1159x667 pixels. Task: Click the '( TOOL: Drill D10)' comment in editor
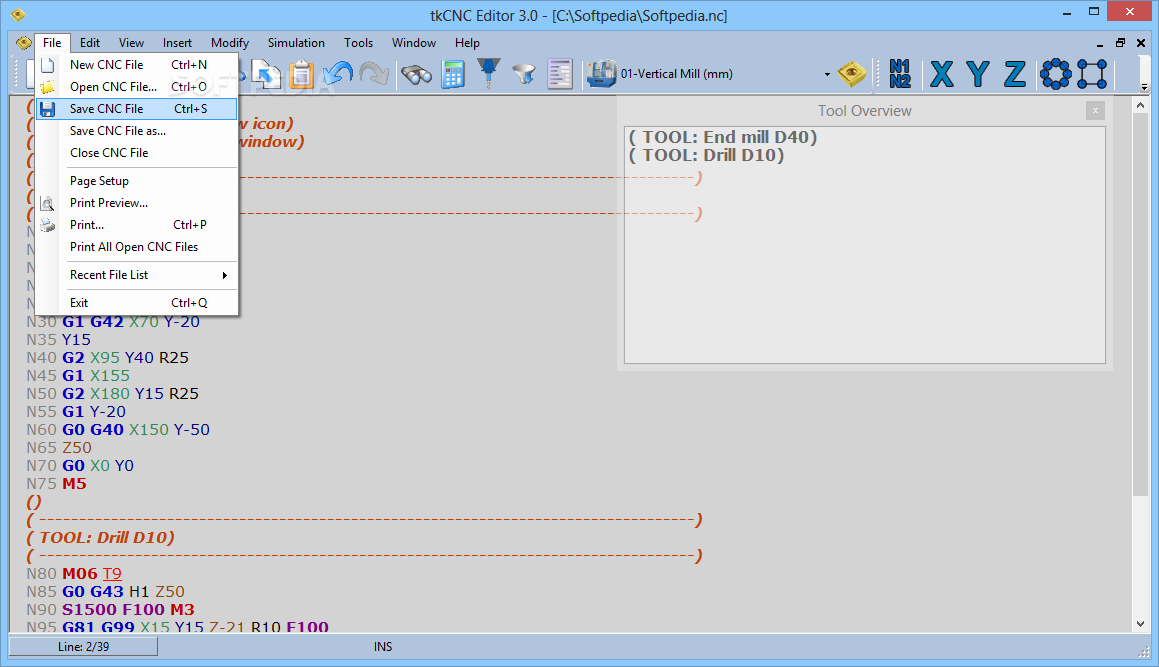tap(101, 538)
